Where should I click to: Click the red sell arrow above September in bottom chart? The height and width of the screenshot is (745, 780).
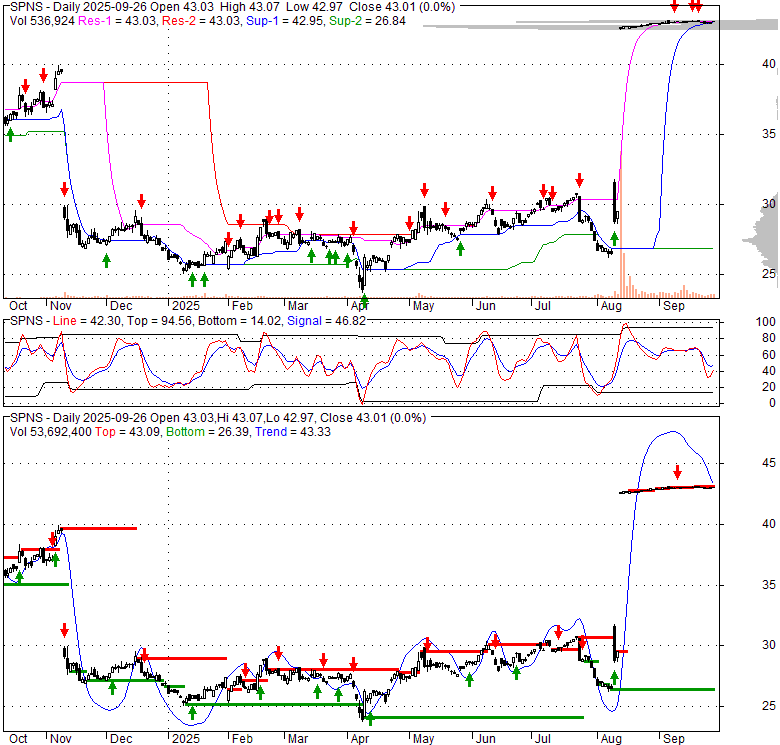678,471
